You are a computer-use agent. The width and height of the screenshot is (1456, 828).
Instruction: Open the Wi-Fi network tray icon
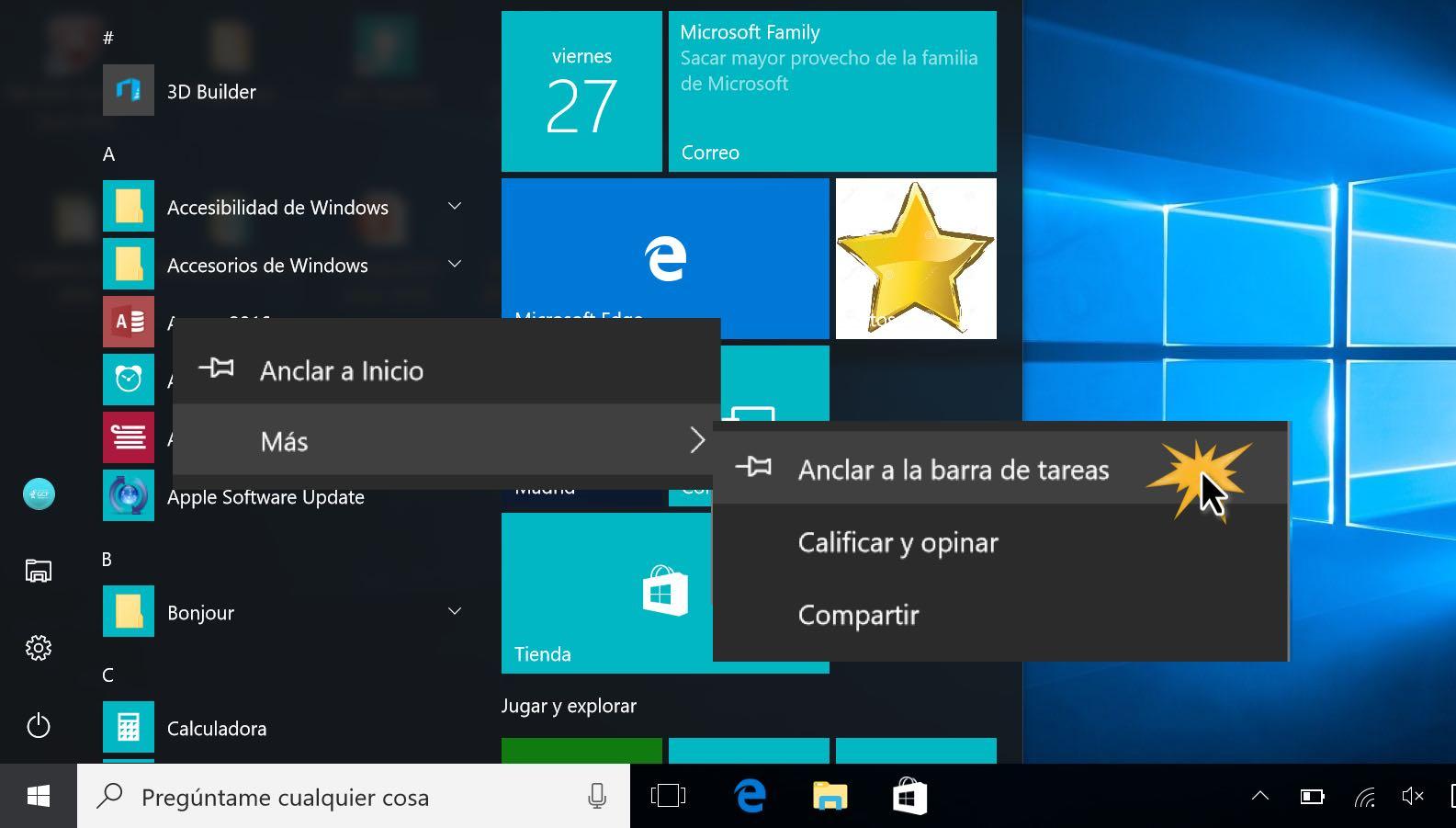click(1364, 797)
